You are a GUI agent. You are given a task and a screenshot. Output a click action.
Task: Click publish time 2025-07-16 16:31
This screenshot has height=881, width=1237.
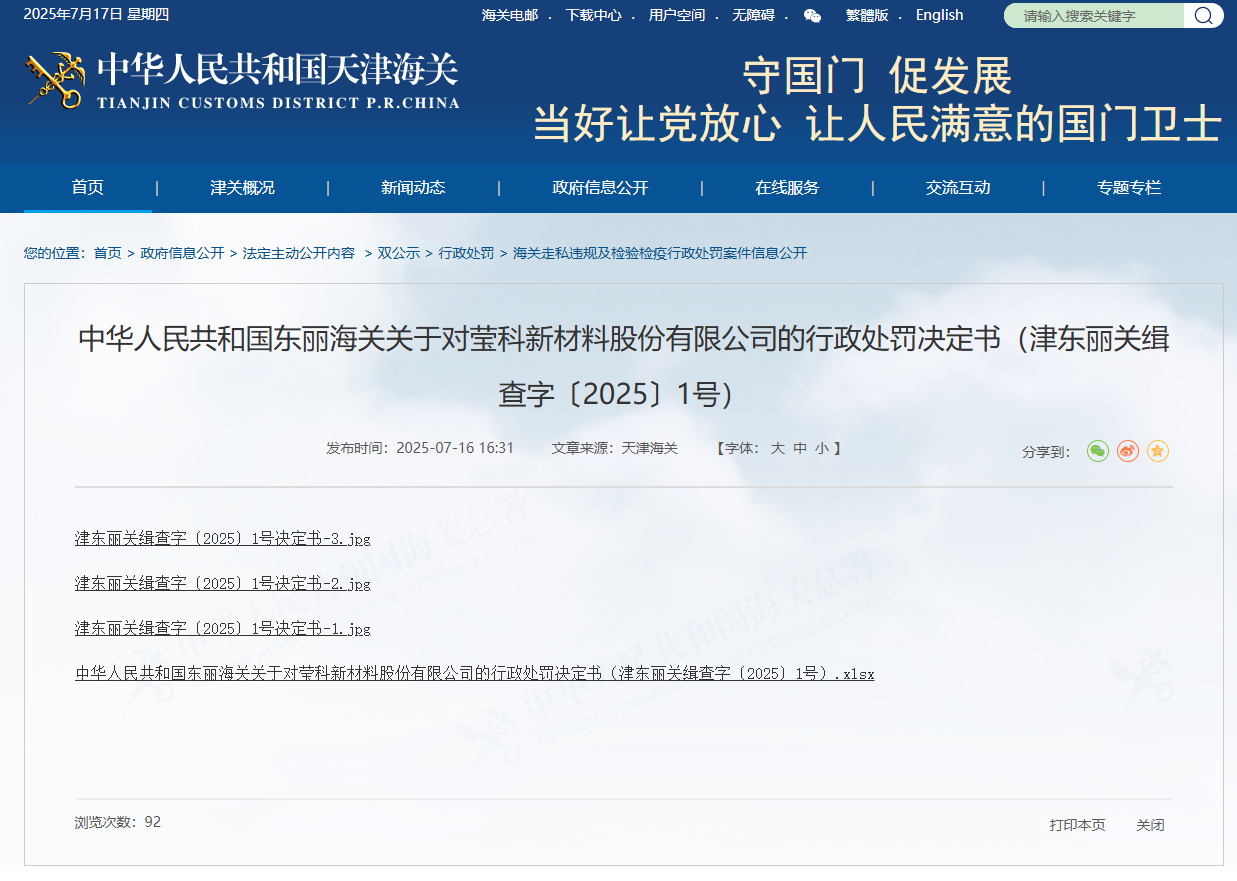420,448
